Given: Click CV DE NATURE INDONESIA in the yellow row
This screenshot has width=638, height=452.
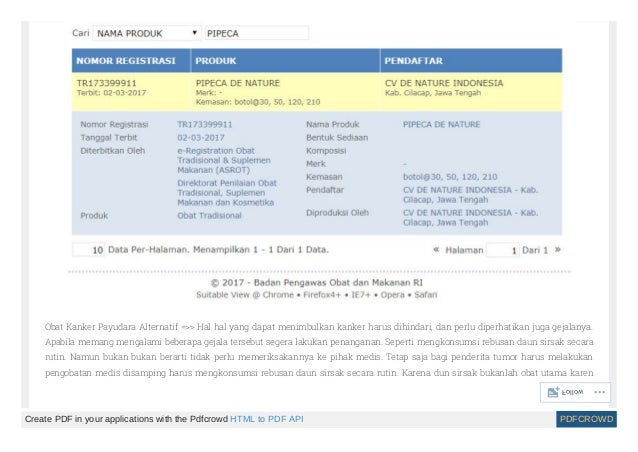Looking at the screenshot, I should [444, 83].
